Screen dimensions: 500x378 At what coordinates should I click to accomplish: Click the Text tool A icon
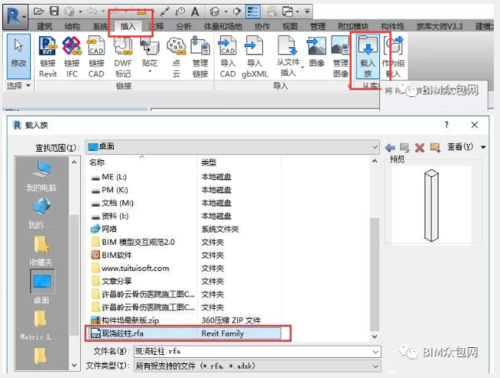[x=195, y=12]
